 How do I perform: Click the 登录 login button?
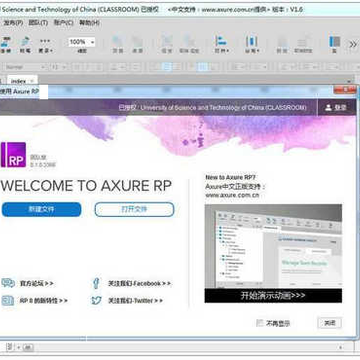(336, 107)
